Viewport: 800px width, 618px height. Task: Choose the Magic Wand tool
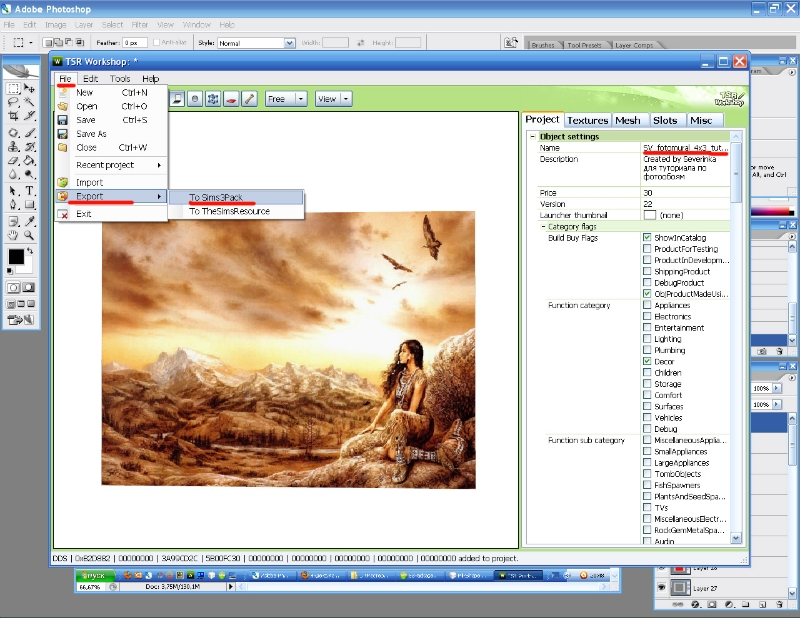tap(30, 102)
